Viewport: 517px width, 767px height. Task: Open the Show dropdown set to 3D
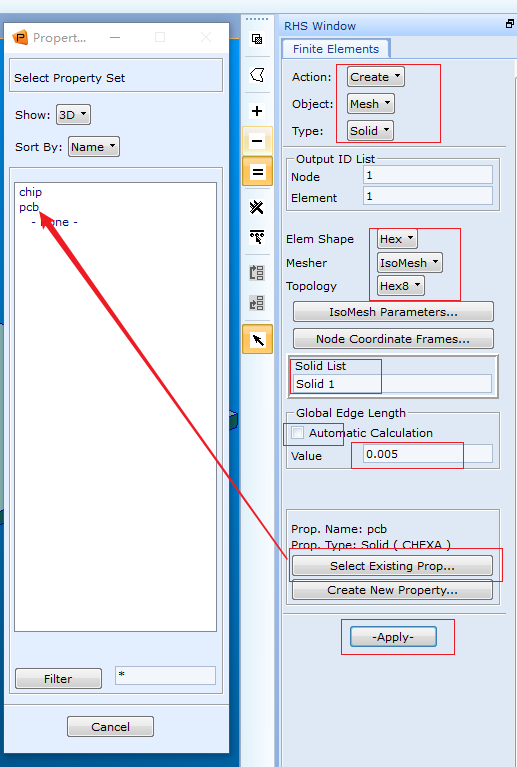[x=73, y=115]
